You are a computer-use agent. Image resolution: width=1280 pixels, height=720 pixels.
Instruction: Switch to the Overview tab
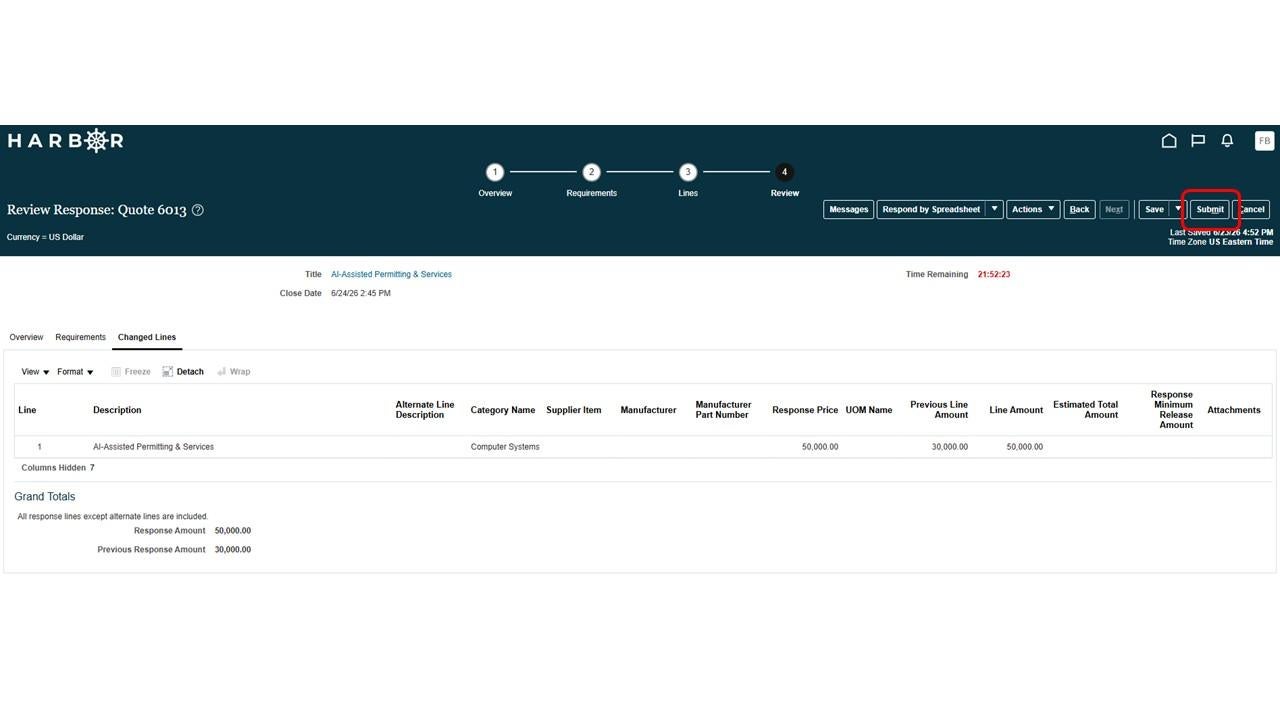point(26,337)
